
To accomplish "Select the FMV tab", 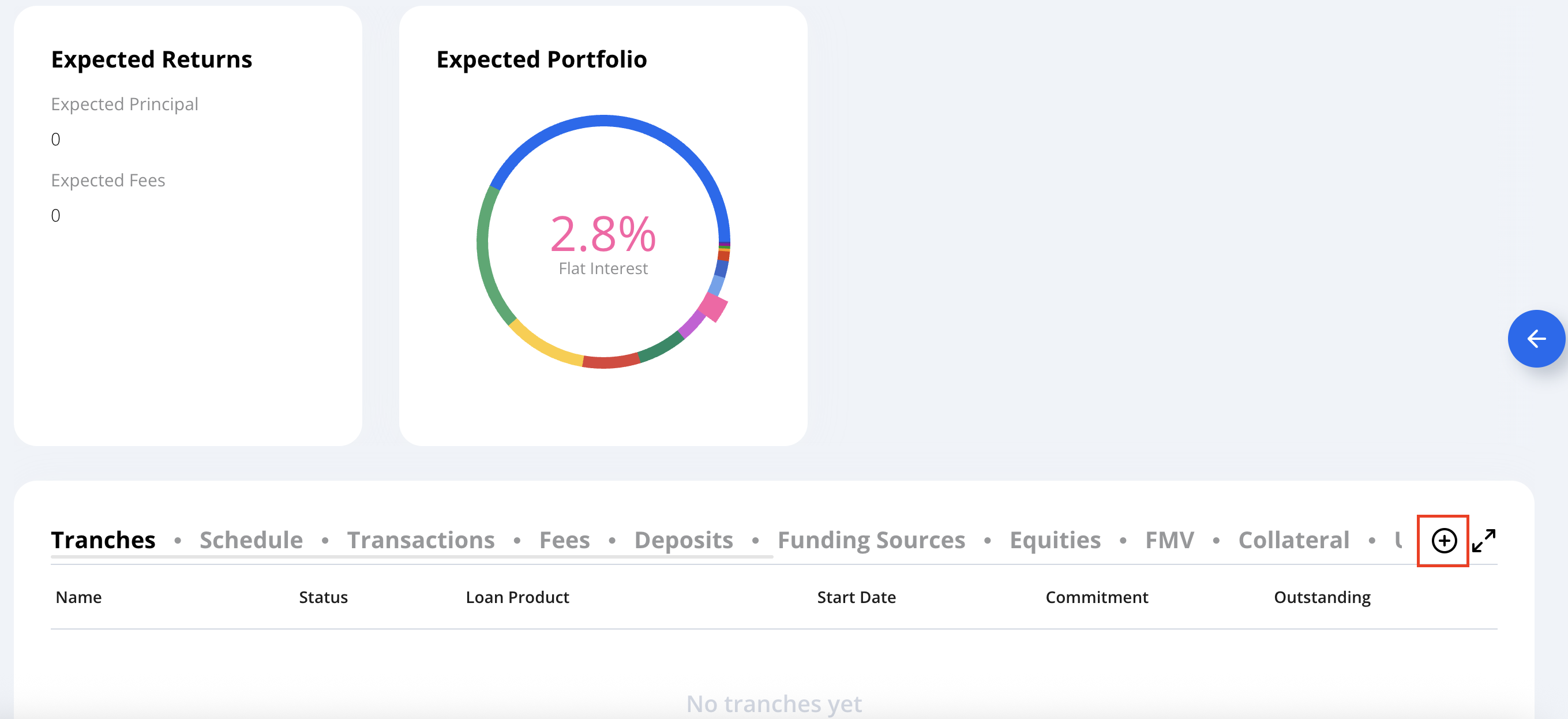I will click(x=1169, y=540).
